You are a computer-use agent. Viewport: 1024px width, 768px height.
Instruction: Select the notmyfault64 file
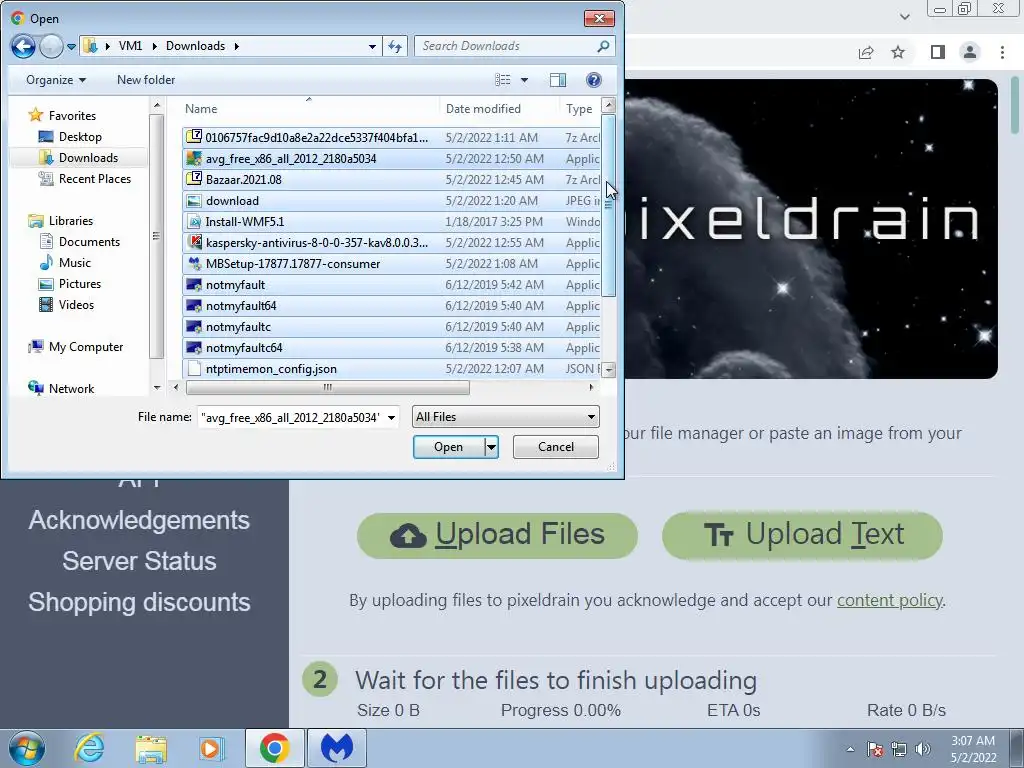[391, 306]
